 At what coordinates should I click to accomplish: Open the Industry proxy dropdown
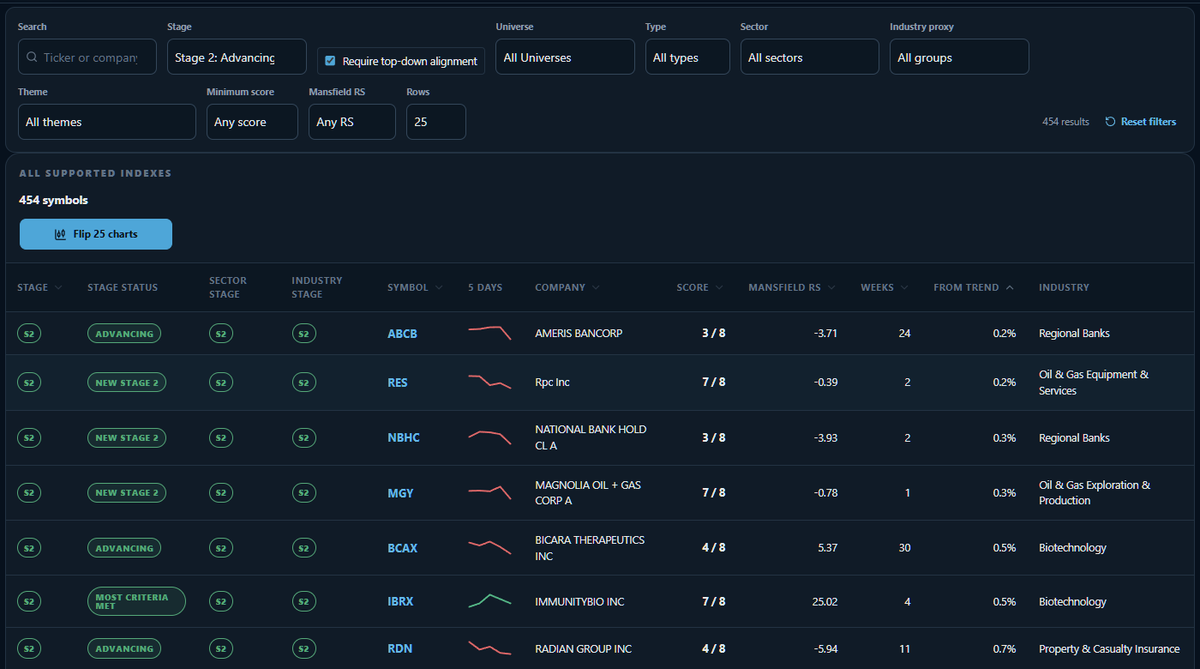pyautogui.click(x=959, y=57)
